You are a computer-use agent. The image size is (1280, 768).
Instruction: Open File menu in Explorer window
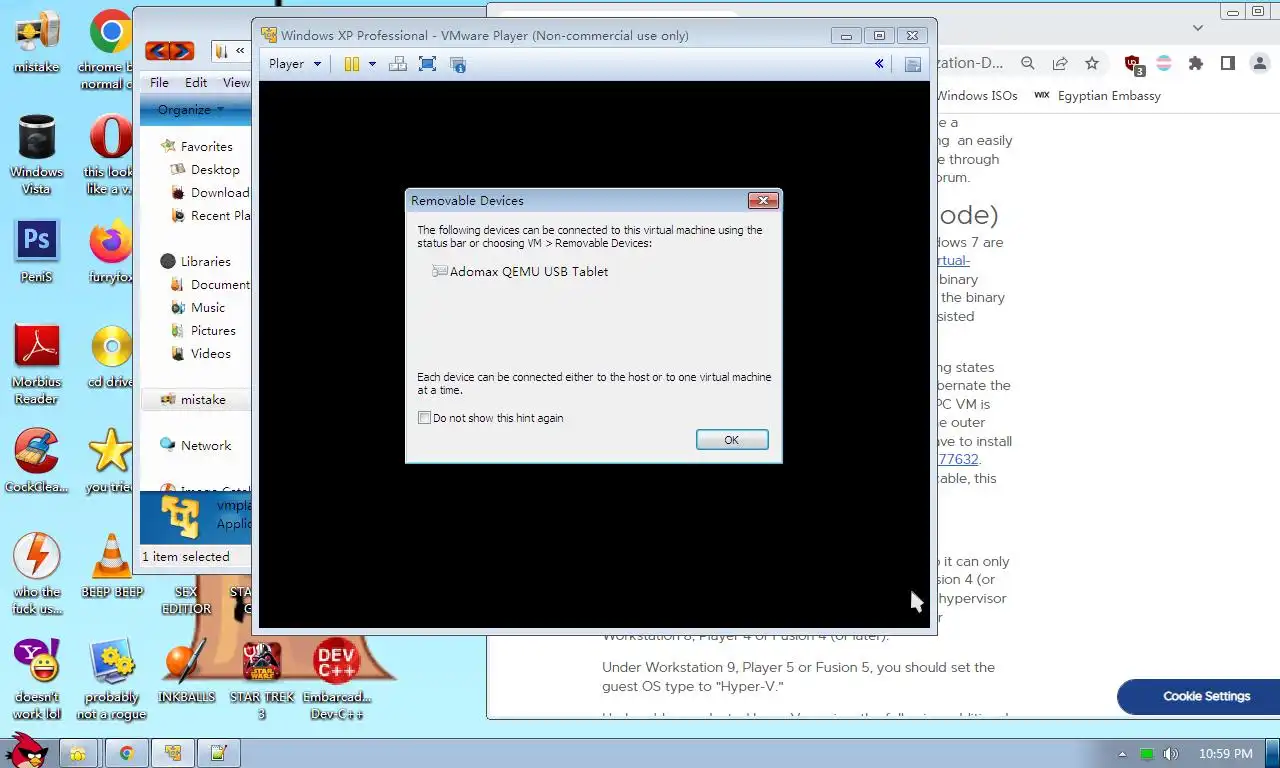pos(160,83)
